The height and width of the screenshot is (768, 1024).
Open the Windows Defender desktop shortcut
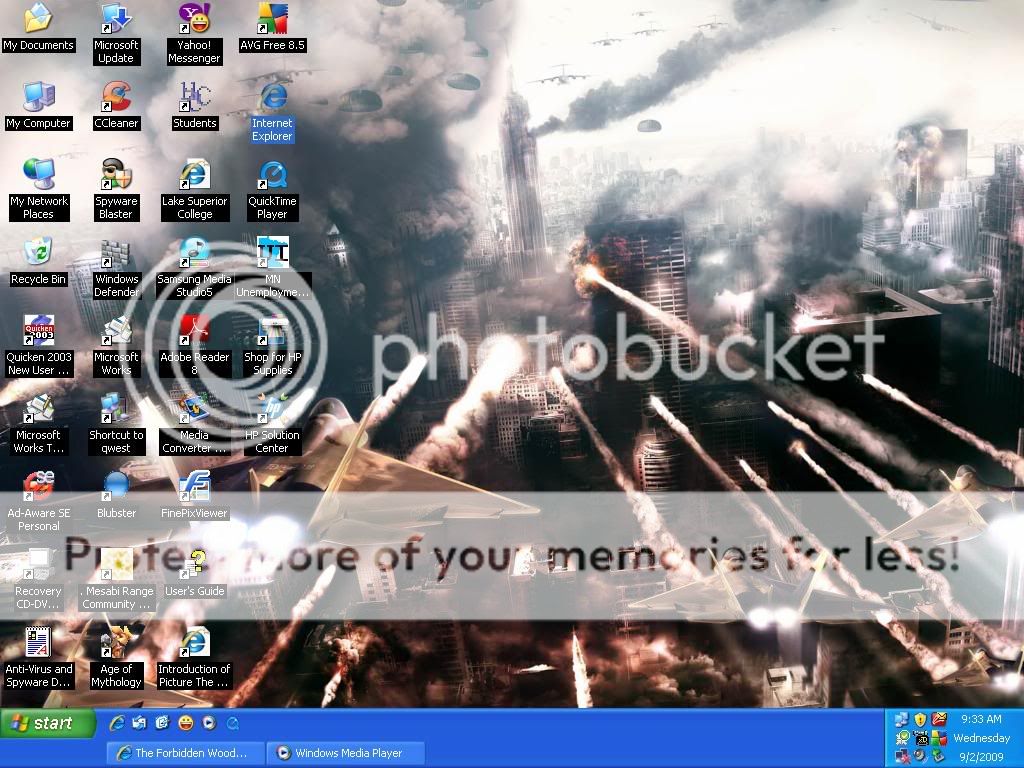[116, 268]
